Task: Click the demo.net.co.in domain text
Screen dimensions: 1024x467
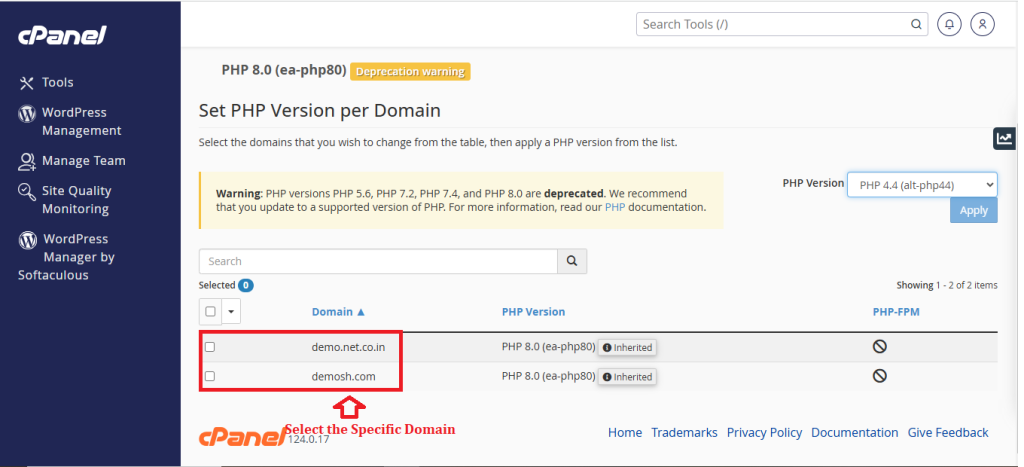Action: [348, 347]
